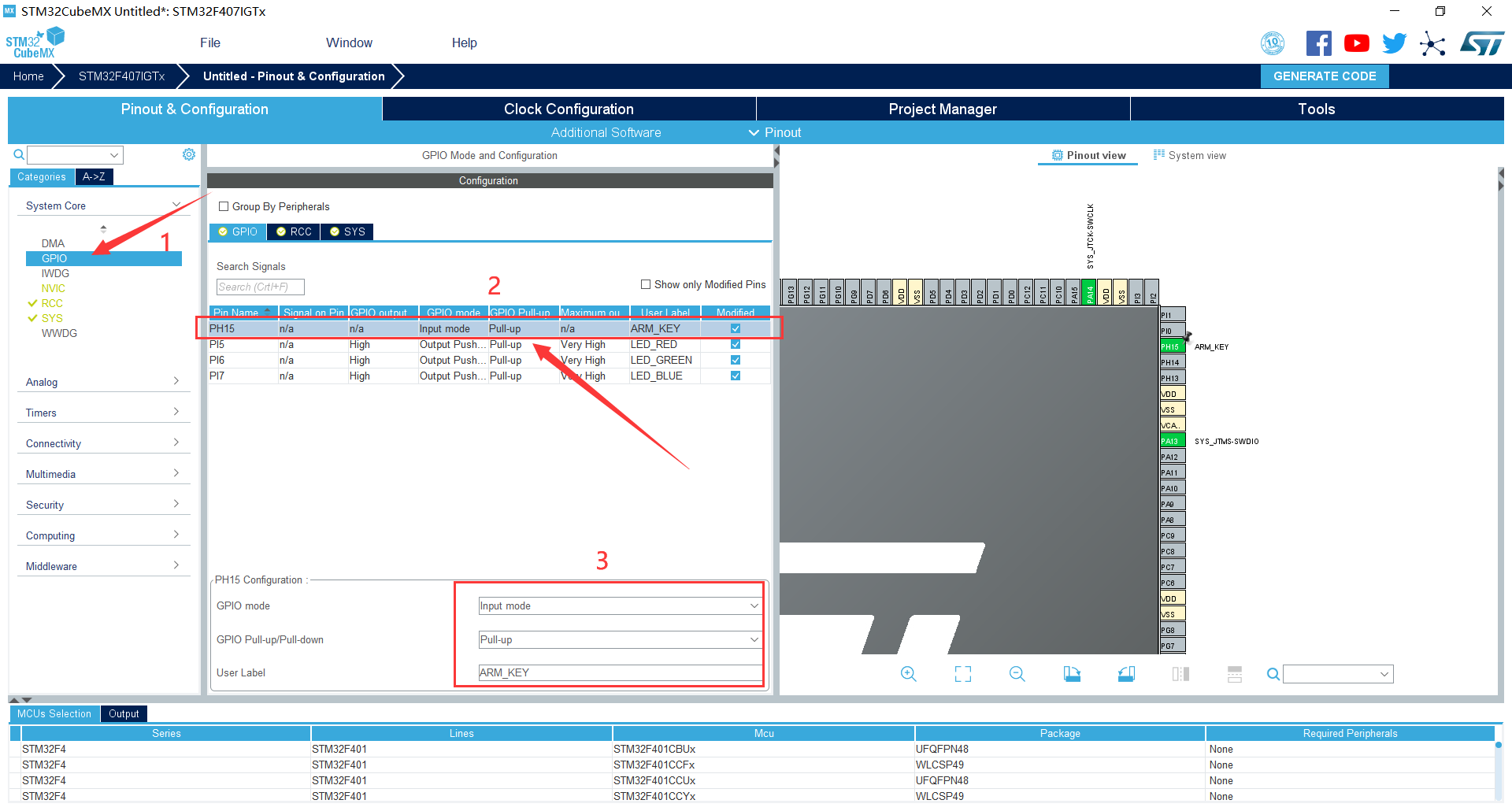This screenshot has height=811, width=1512.
Task: Click the zoom in magnifier icon
Action: [908, 674]
